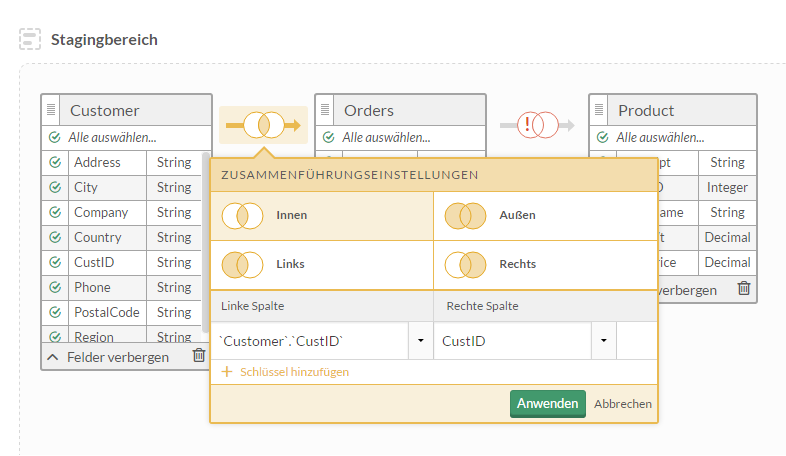Click the Product table grid icon

[x=601, y=110]
